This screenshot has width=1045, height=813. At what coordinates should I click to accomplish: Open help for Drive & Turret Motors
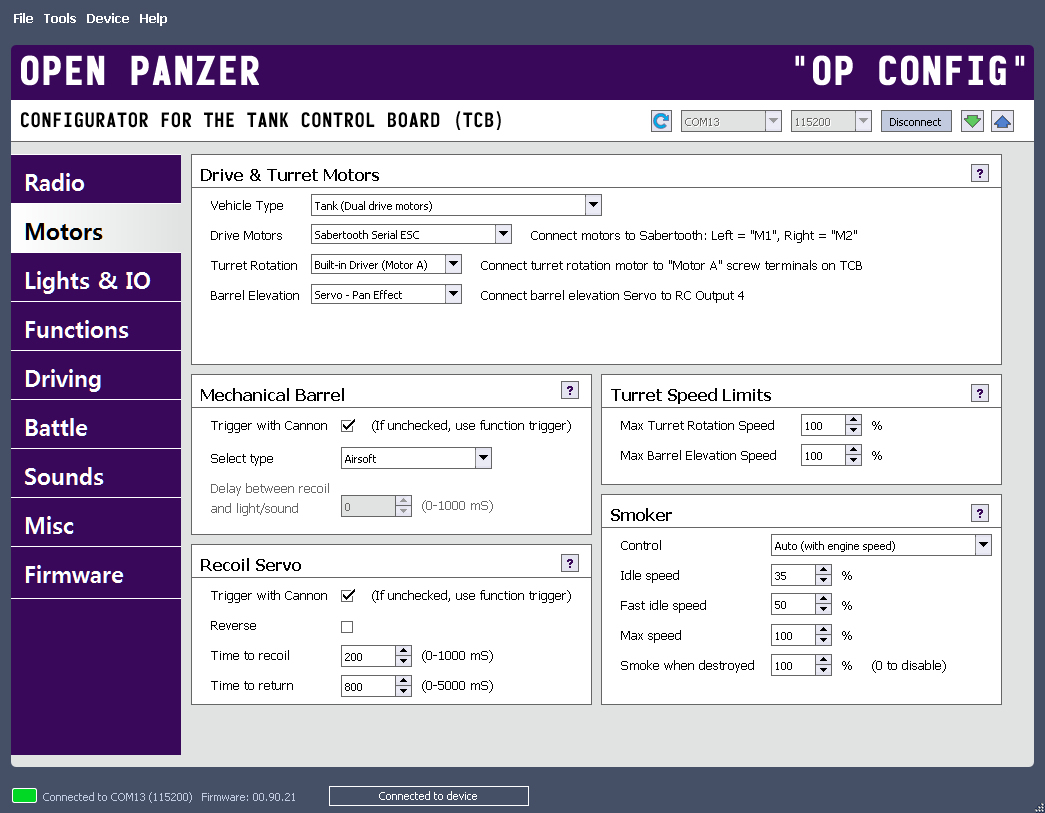[980, 173]
